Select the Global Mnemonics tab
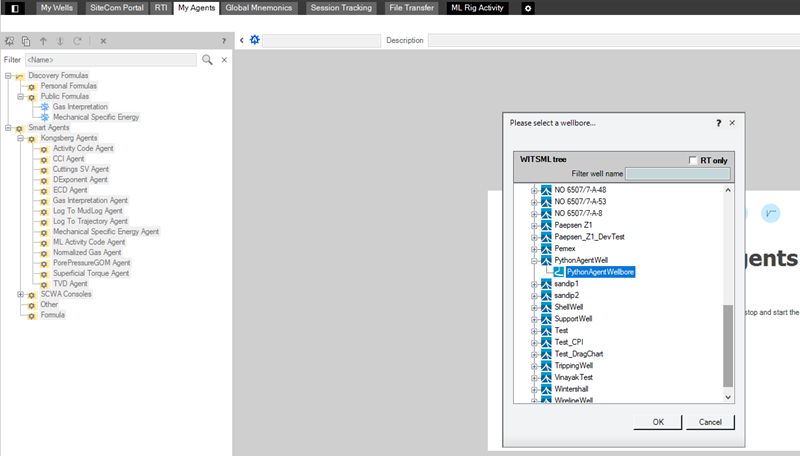Viewport: 800px width, 456px height. click(259, 8)
